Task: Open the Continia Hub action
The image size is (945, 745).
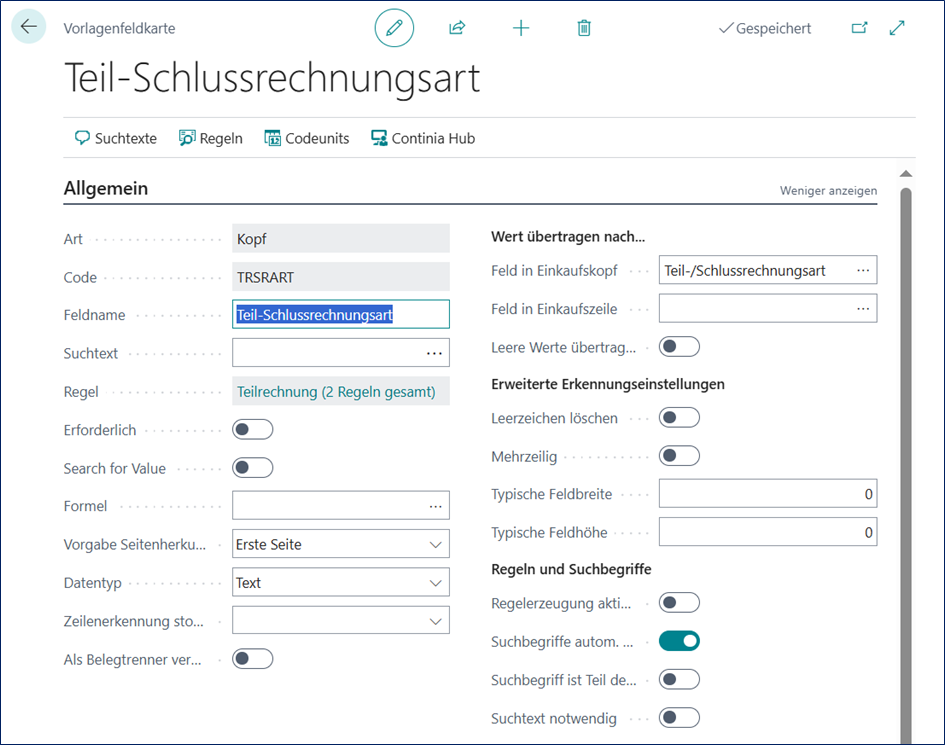Action: pos(422,139)
